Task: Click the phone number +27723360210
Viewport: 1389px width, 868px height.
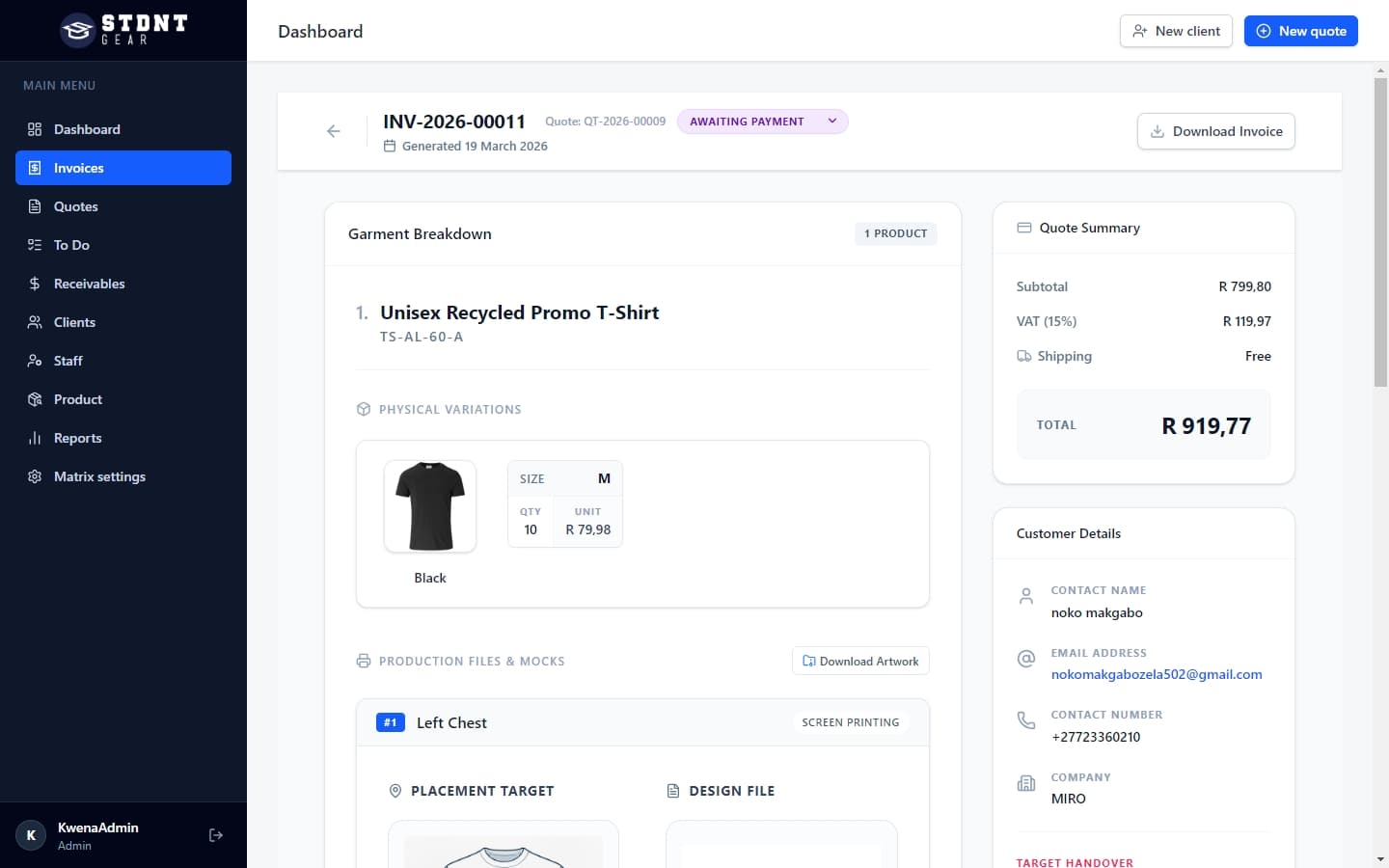Action: (1096, 737)
